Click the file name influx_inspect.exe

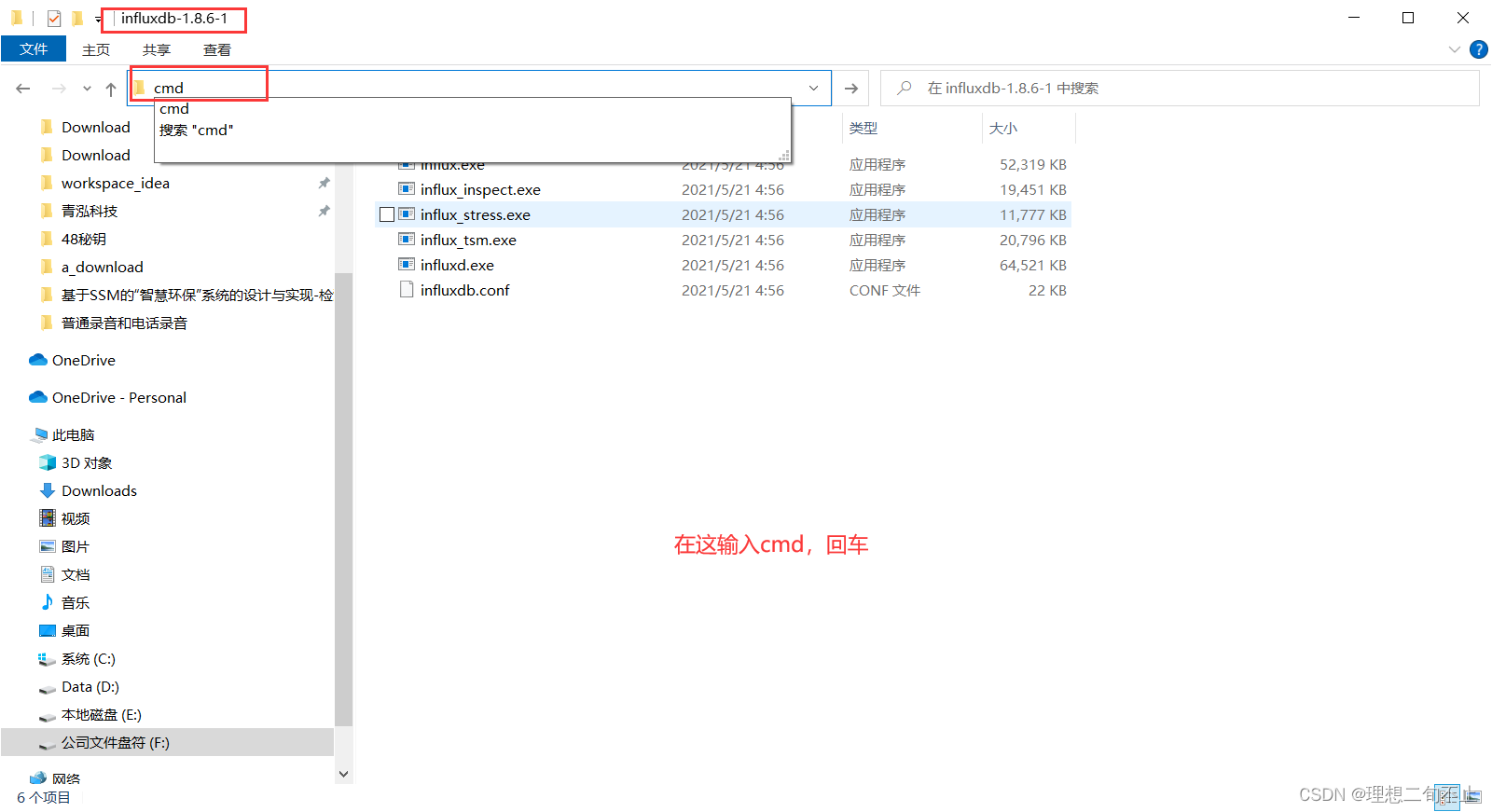pyautogui.click(x=480, y=190)
